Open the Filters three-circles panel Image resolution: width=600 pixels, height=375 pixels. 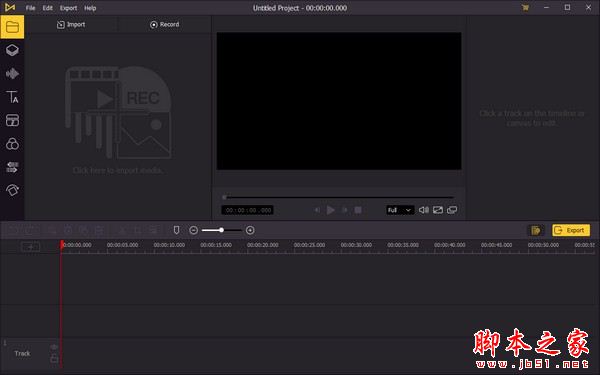click(12, 144)
